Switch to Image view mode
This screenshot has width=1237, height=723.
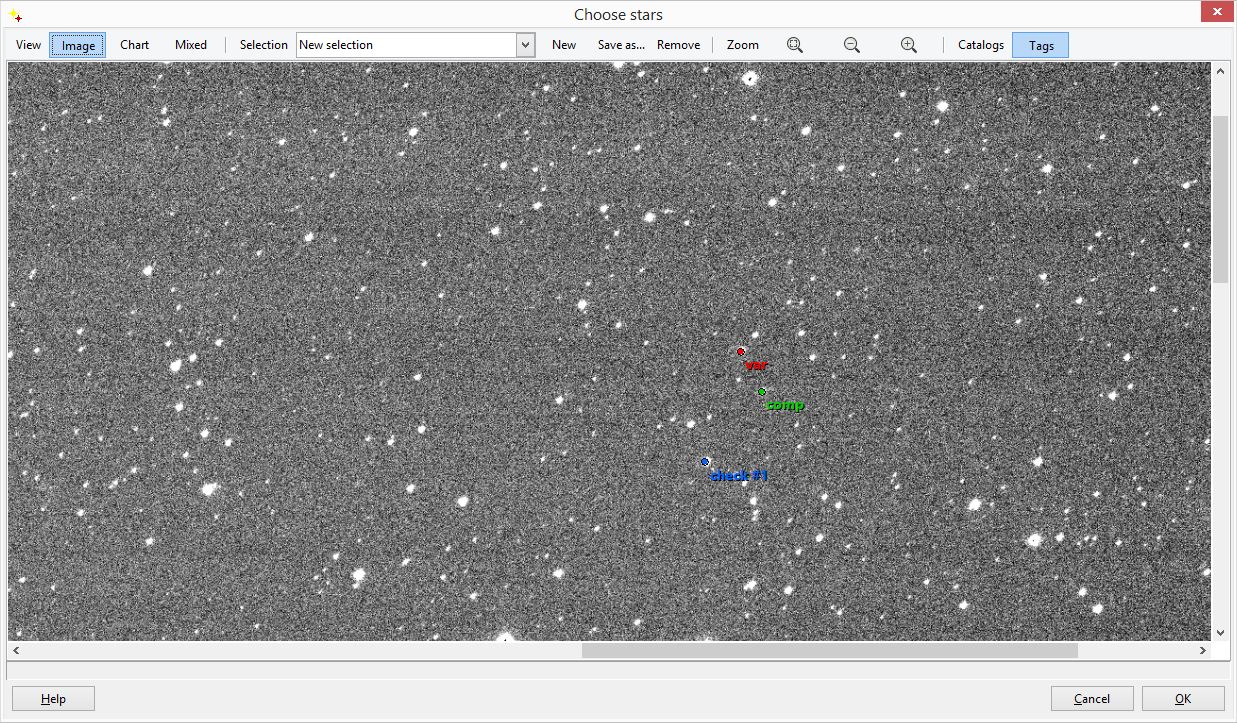pos(78,45)
